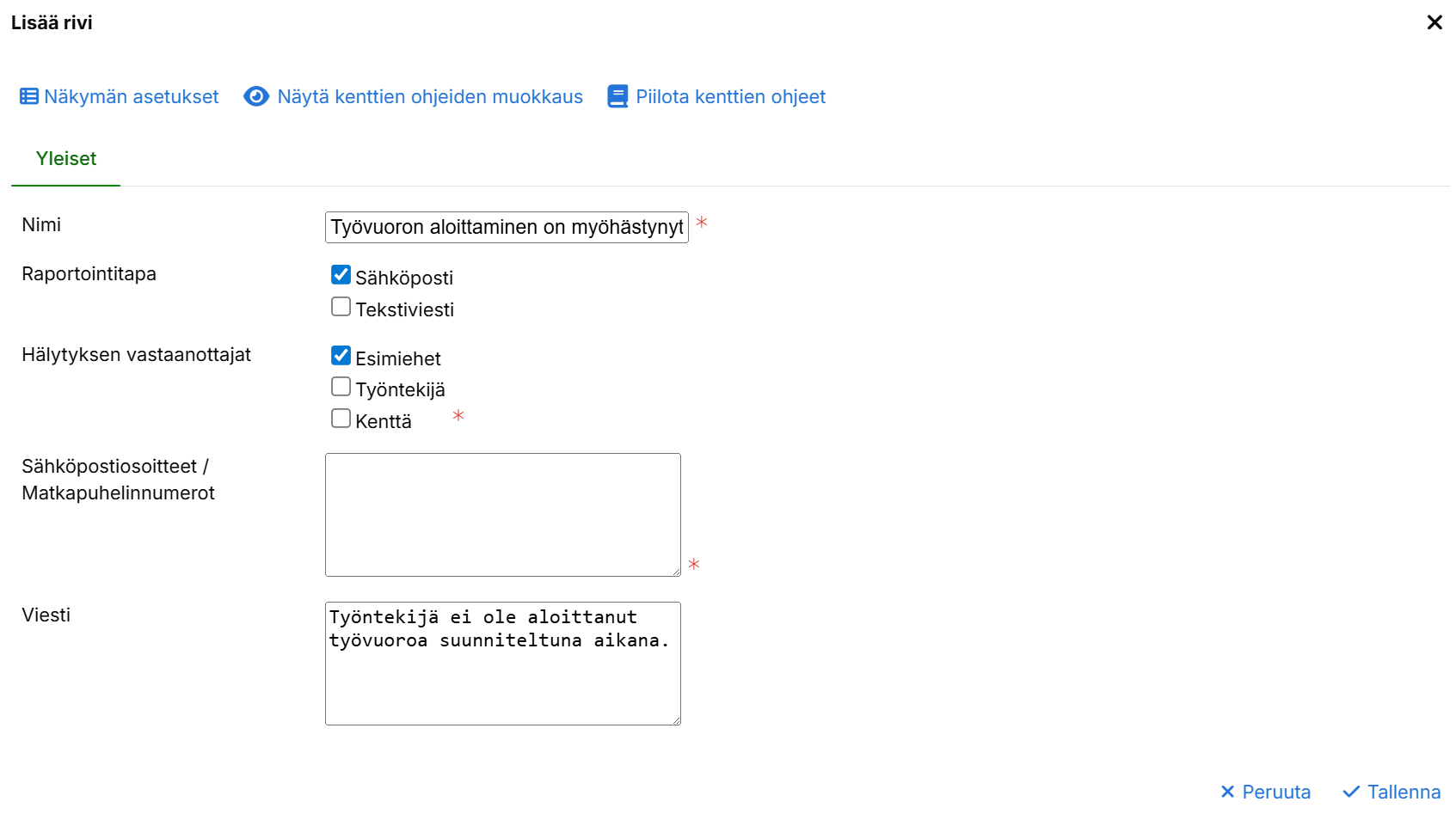Enable the Tekstiviesti checkbox
The image size is (1456, 814).
(x=341, y=307)
